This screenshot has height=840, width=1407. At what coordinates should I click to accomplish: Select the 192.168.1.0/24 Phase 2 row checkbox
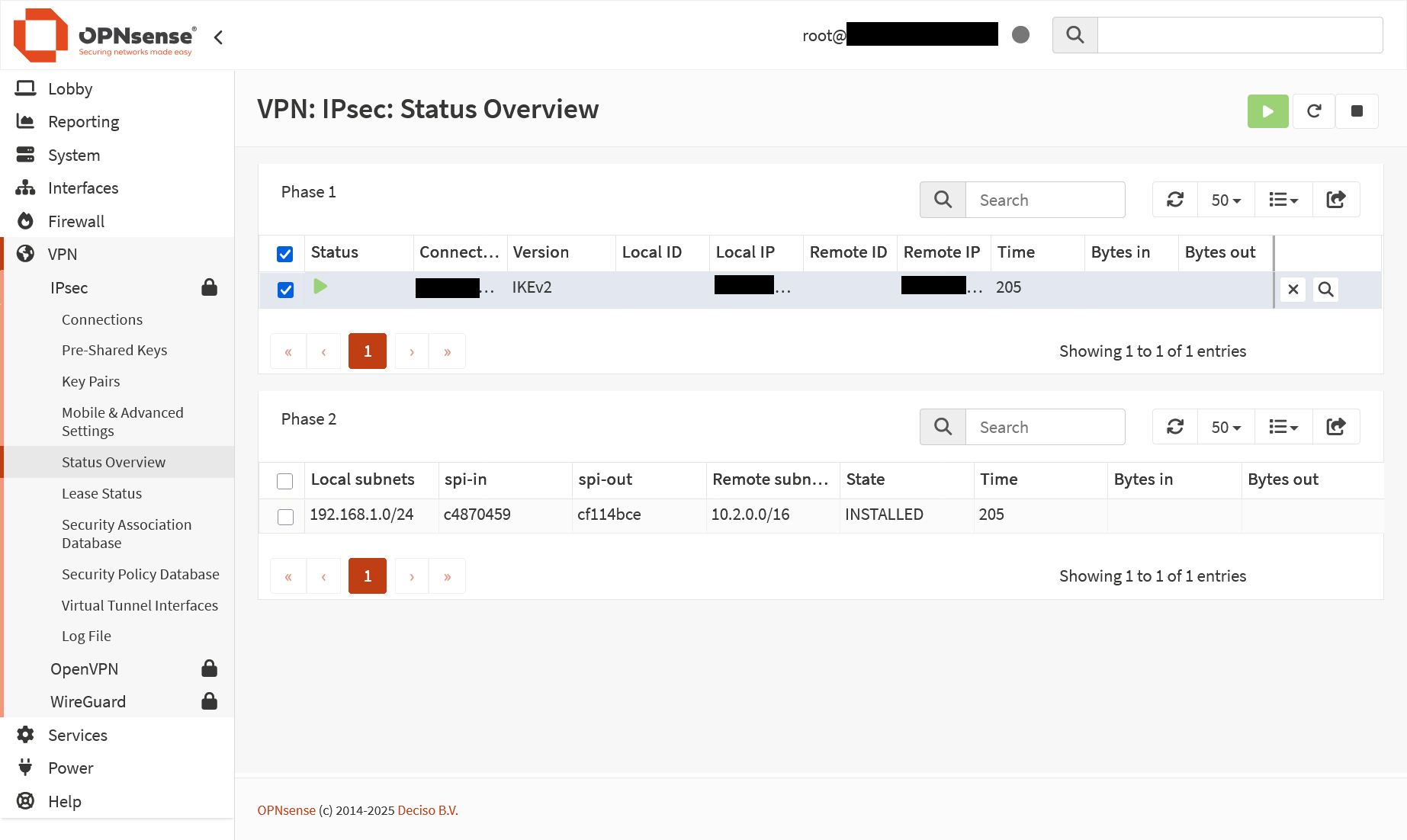[285, 517]
